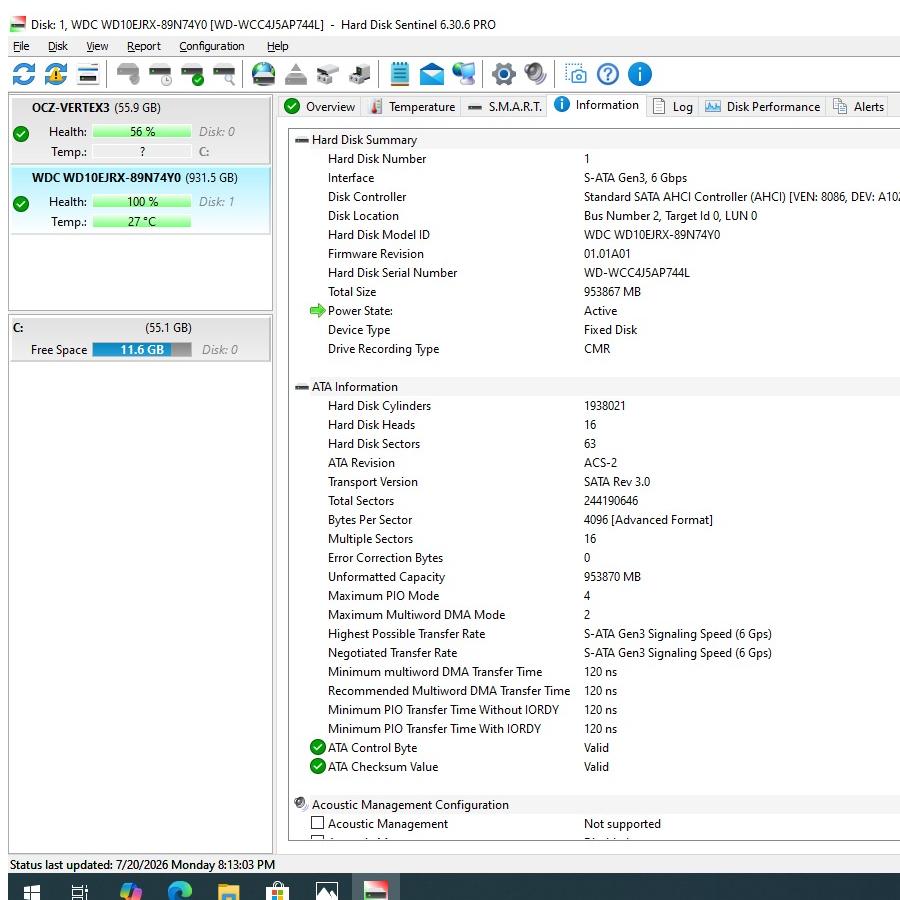
Task: Click the blue Refresh arrows toolbar icon
Action: tap(24, 74)
